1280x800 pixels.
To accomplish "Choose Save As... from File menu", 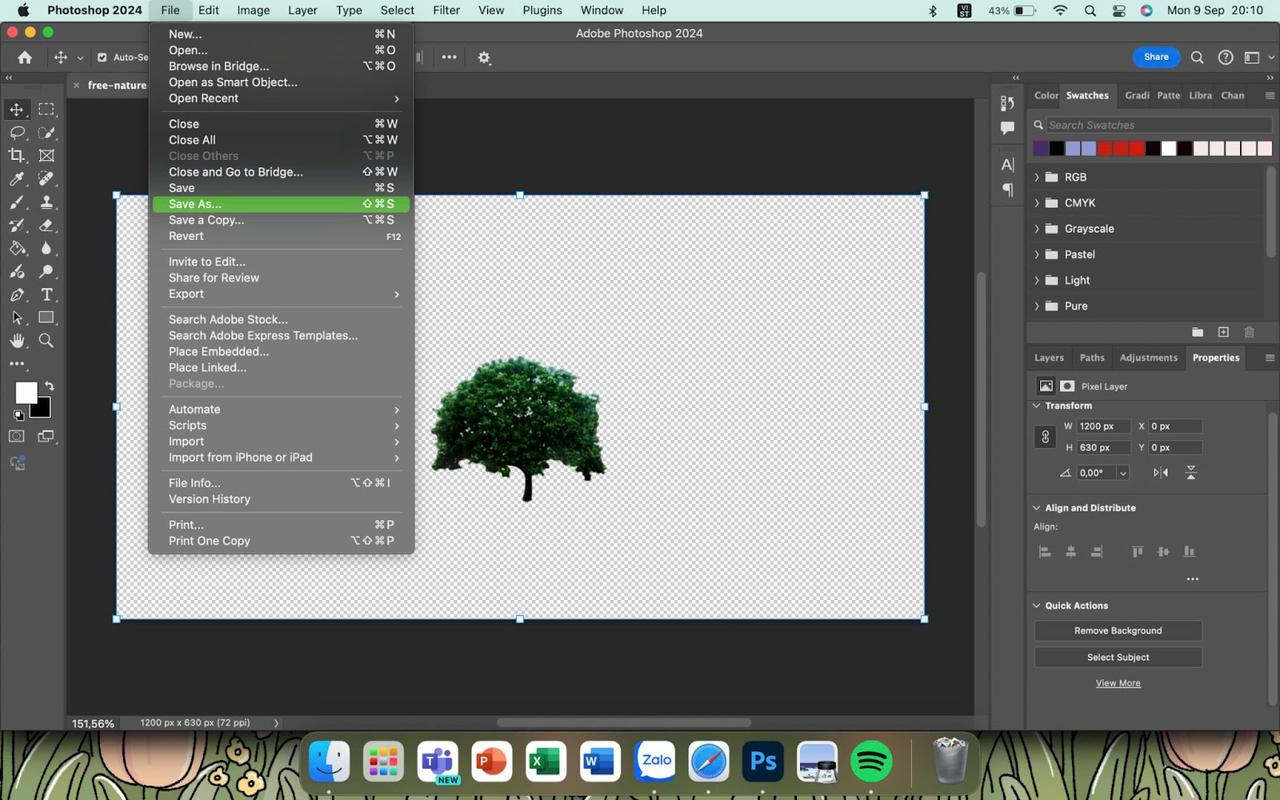I will point(195,204).
